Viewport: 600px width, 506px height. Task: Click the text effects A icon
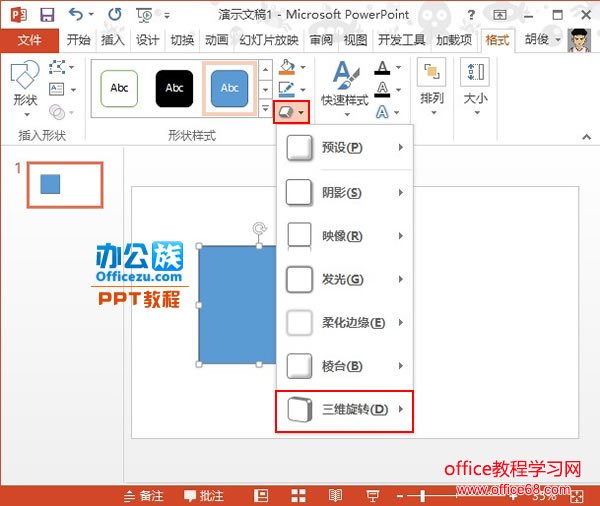click(x=382, y=112)
